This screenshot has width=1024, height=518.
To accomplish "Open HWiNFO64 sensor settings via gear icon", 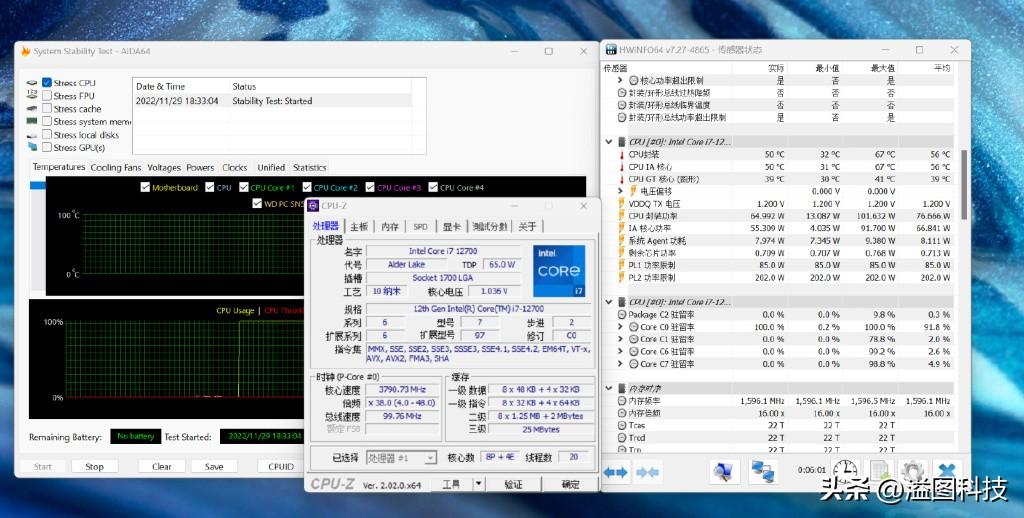I will pos(912,470).
